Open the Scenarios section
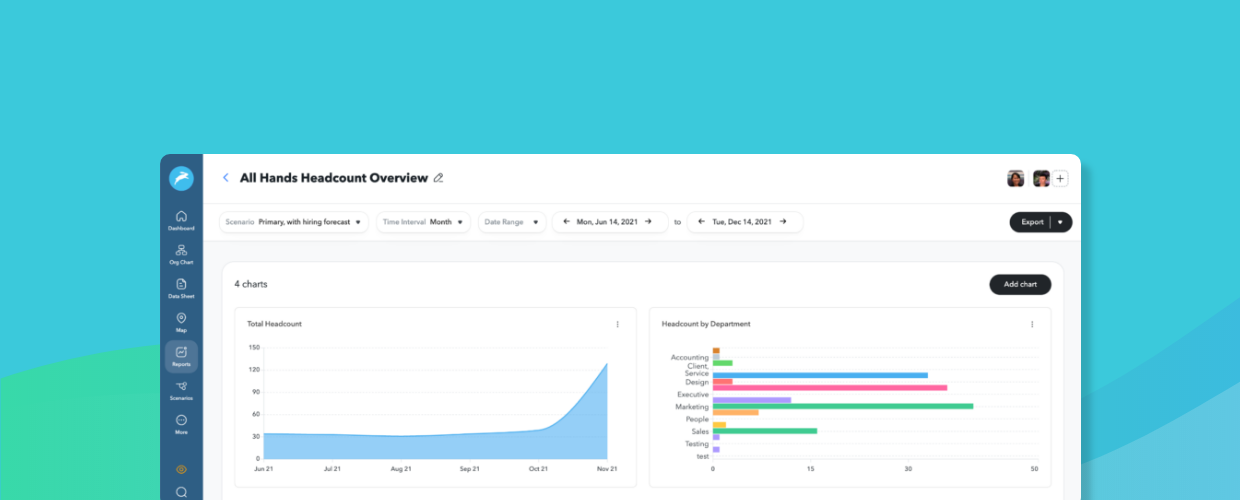 (181, 390)
